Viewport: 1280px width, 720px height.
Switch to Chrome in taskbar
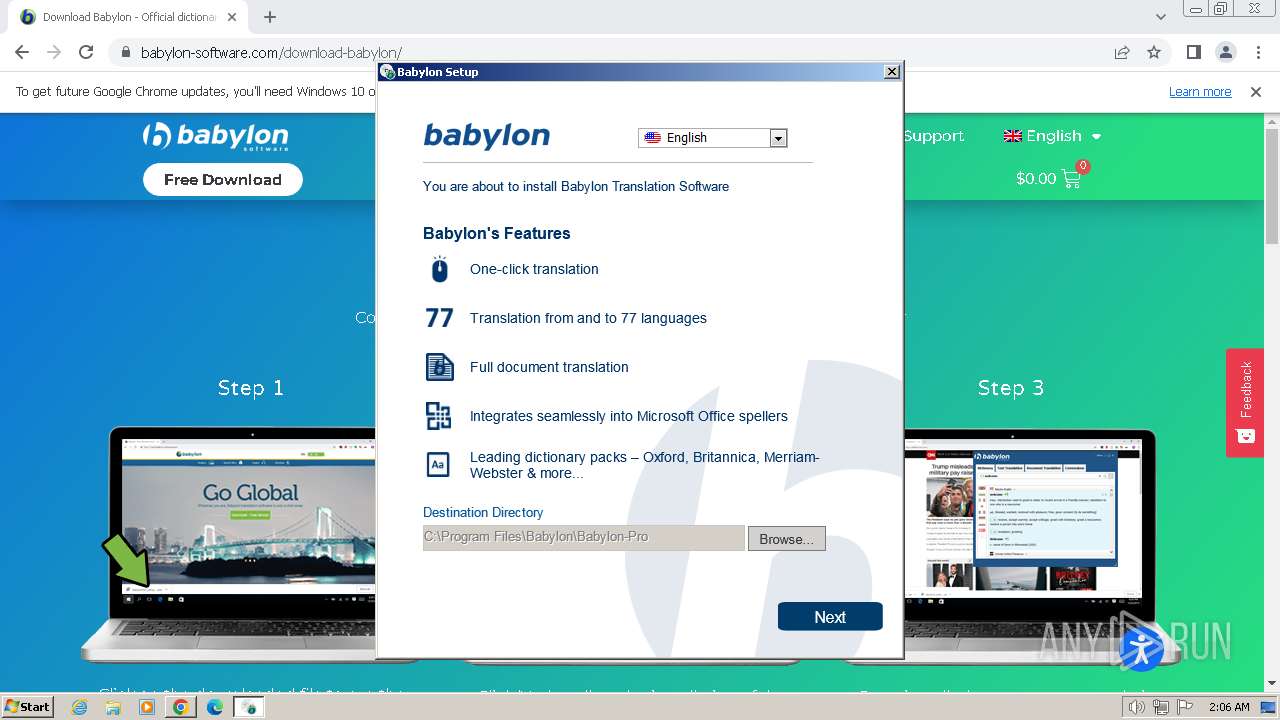point(180,707)
